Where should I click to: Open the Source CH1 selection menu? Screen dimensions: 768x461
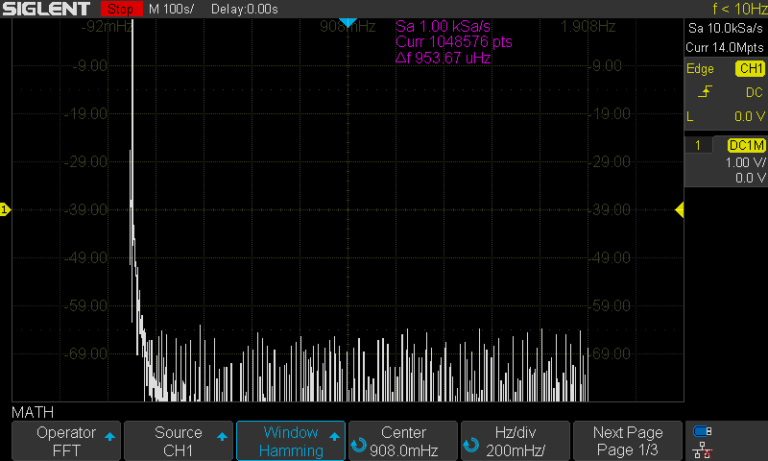coord(178,441)
